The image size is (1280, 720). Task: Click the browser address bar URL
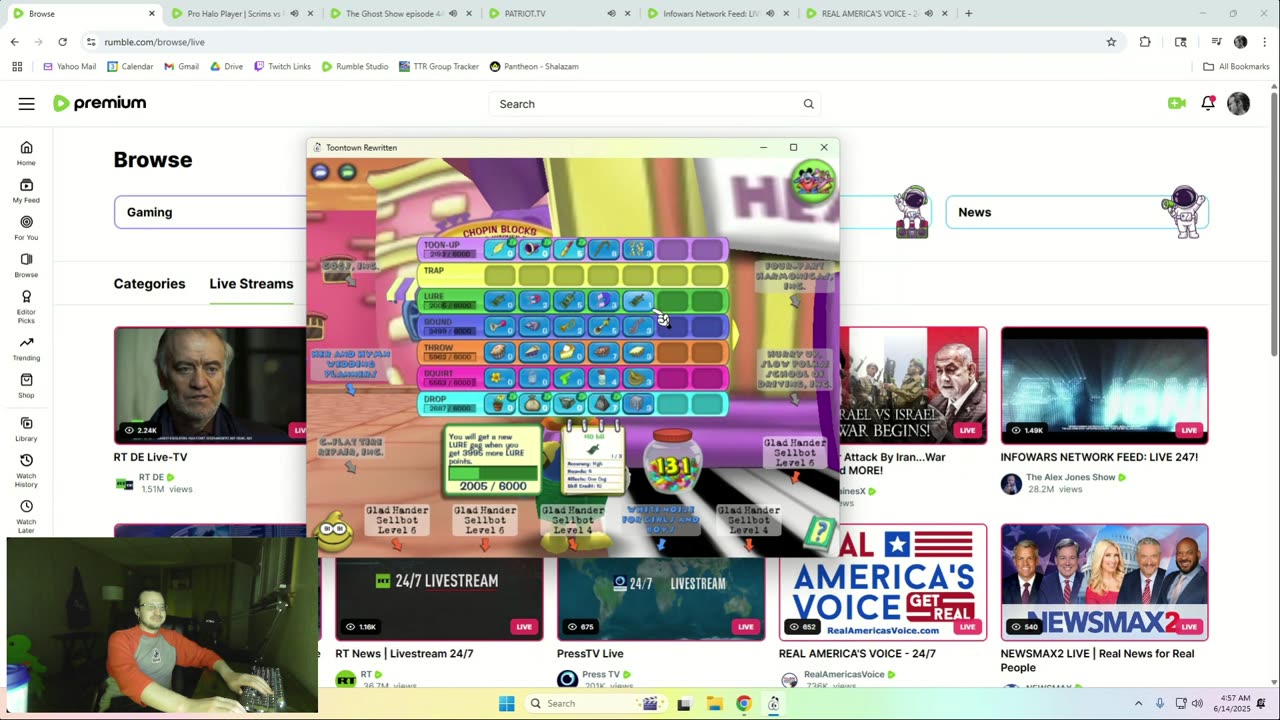click(x=154, y=42)
